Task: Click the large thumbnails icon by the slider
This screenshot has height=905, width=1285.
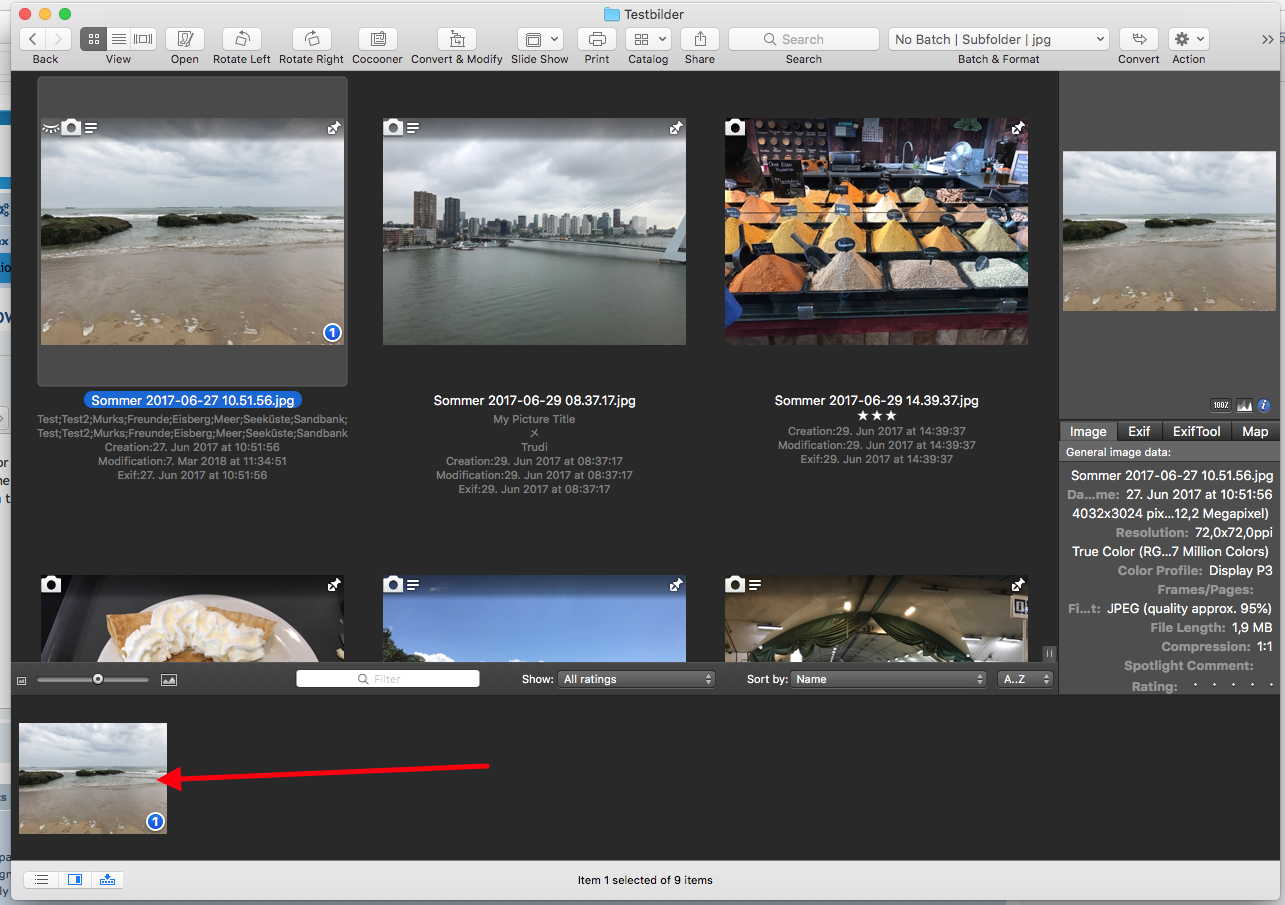Action: [x=169, y=680]
